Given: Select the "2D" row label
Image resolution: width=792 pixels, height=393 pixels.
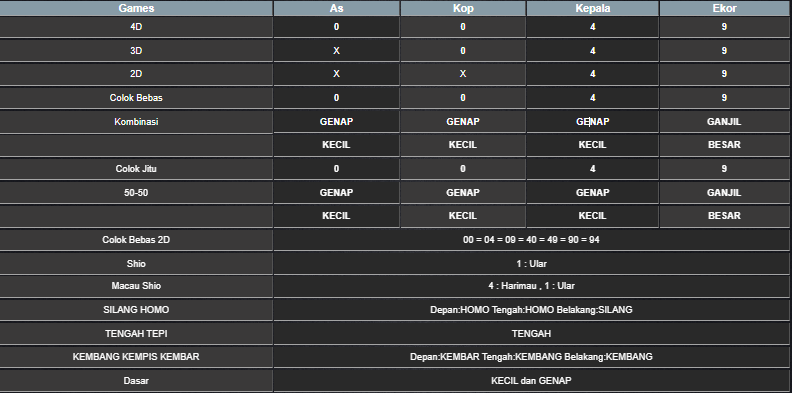Looking at the screenshot, I should click(x=136, y=74).
